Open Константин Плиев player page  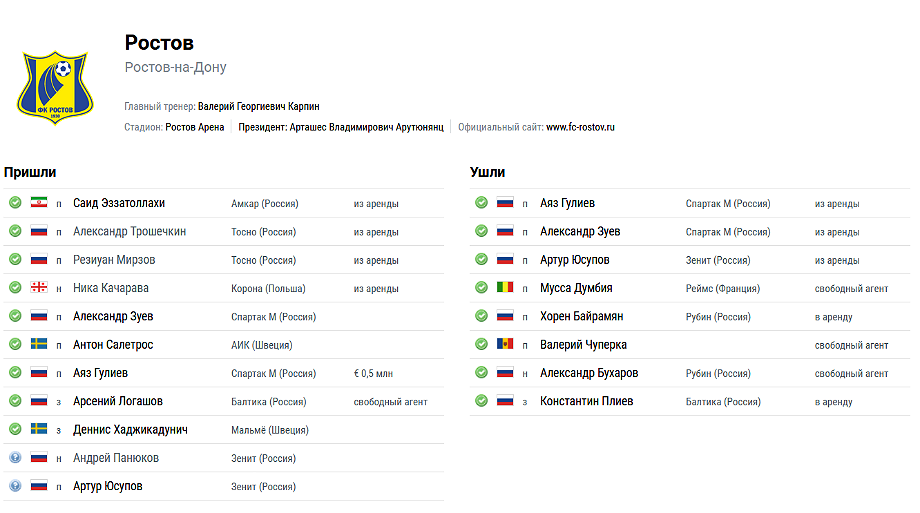587,401
